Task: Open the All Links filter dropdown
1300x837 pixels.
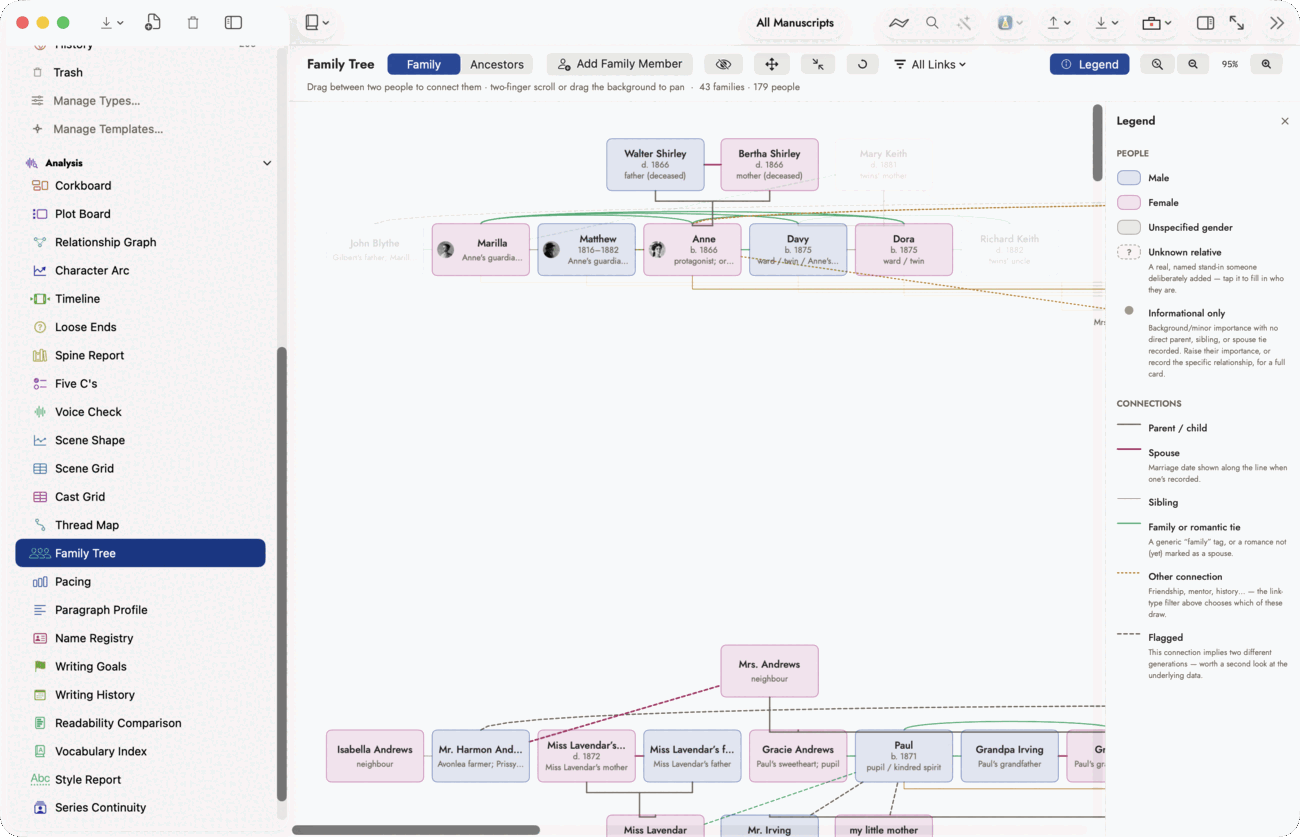Action: pyautogui.click(x=930, y=64)
